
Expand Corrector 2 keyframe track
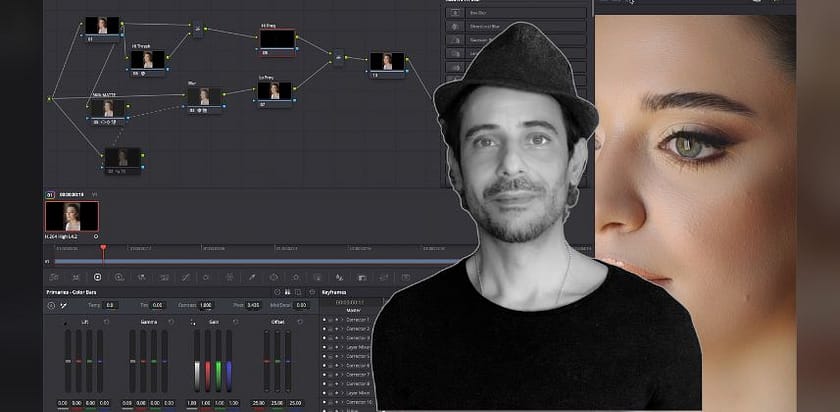pos(342,329)
